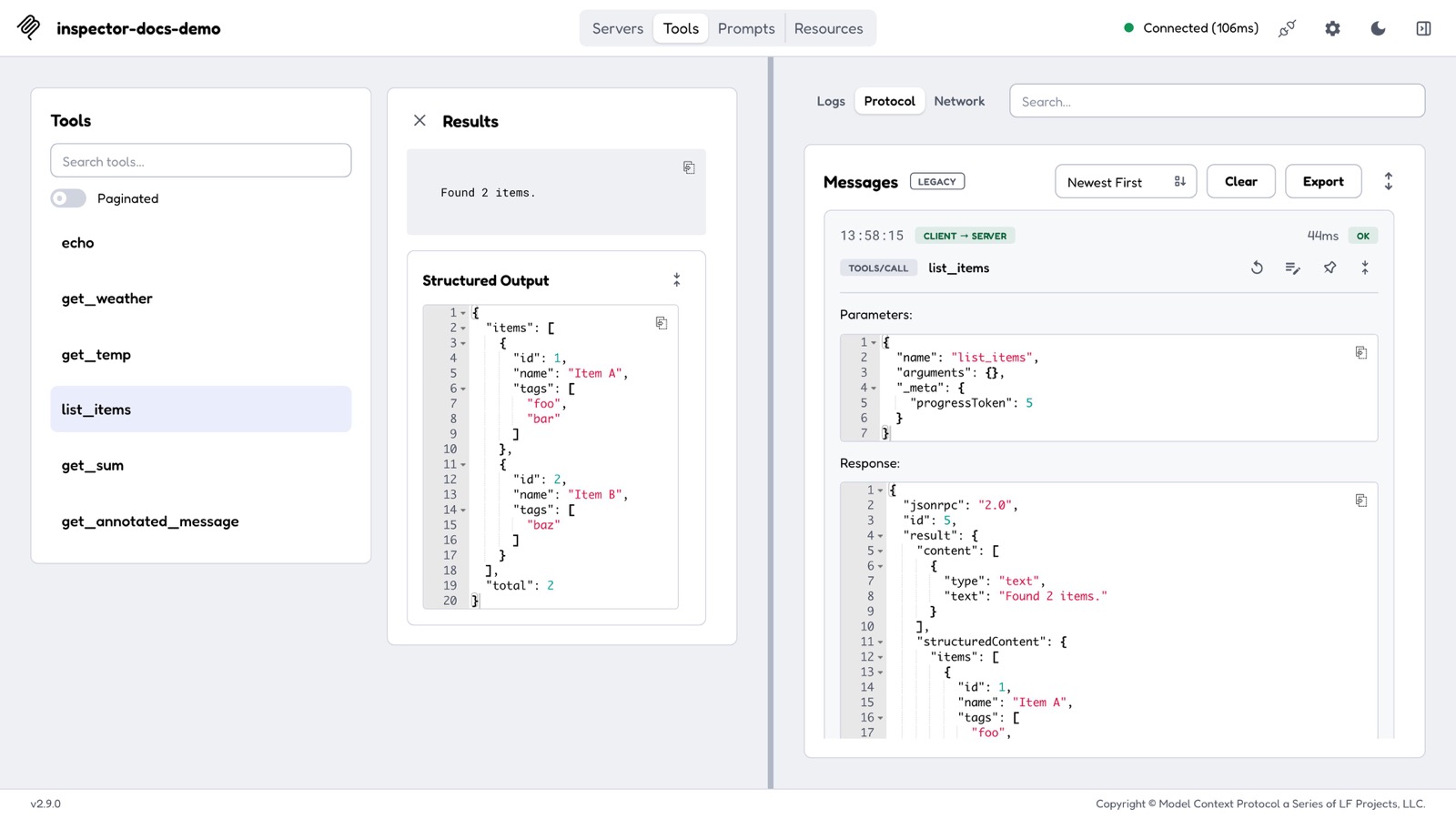Collapse the list_items message entry
Viewport: 1456px width, 819px height.
1364,268
